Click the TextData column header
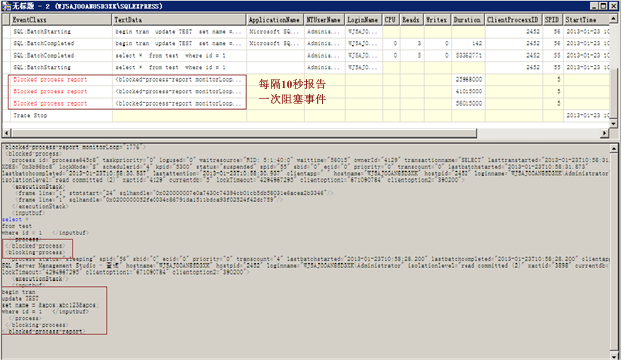 coord(179,19)
